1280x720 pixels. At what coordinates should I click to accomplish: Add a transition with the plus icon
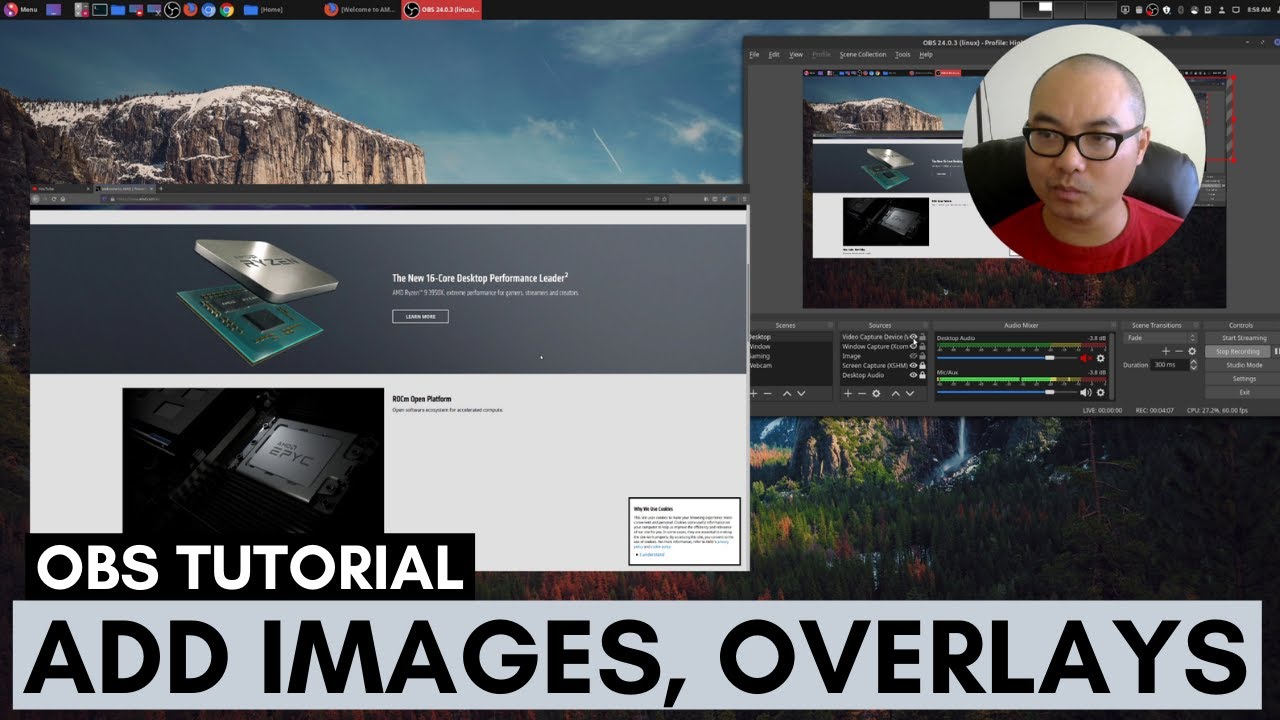click(1166, 351)
